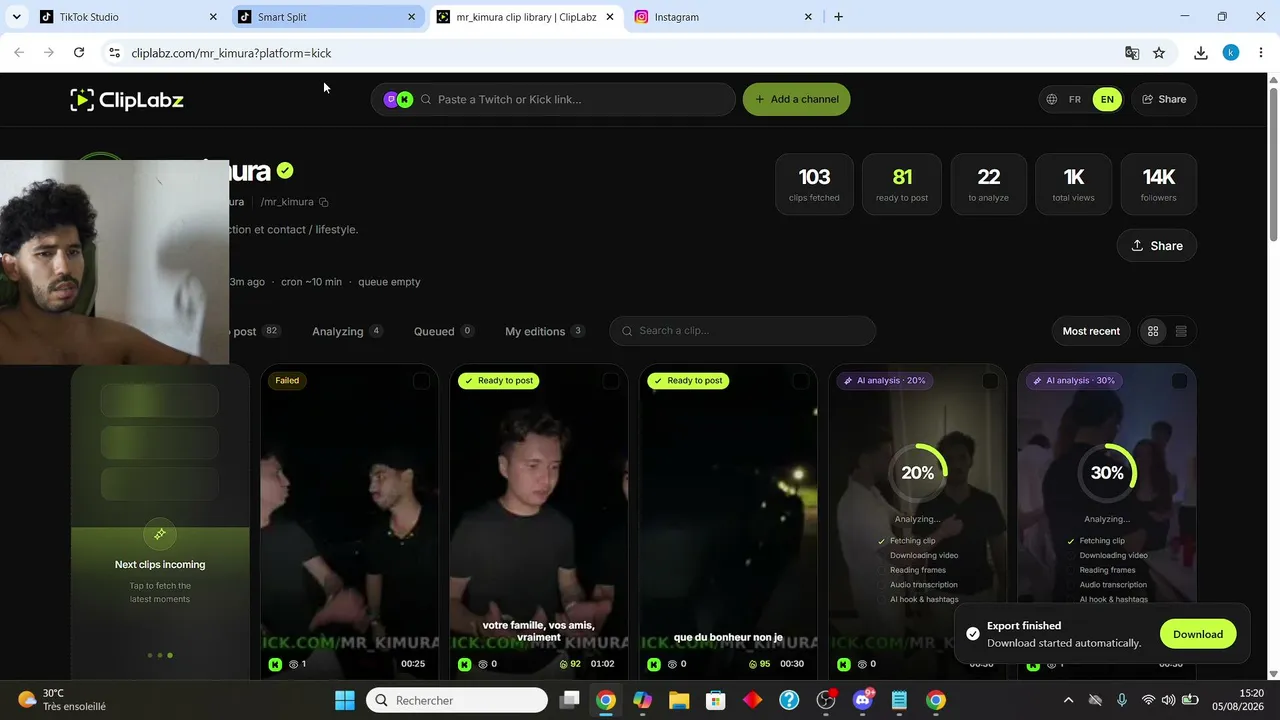The width and height of the screenshot is (1280, 720).
Task: Click the Kick icon on the 00:25 clip
Action: (275, 664)
